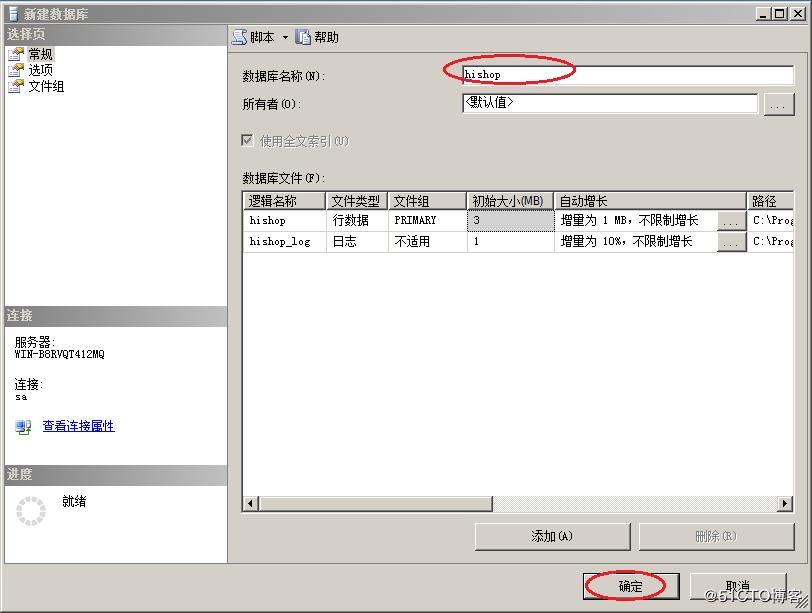
Task: Click the window title database icon
Action: pos(12,13)
